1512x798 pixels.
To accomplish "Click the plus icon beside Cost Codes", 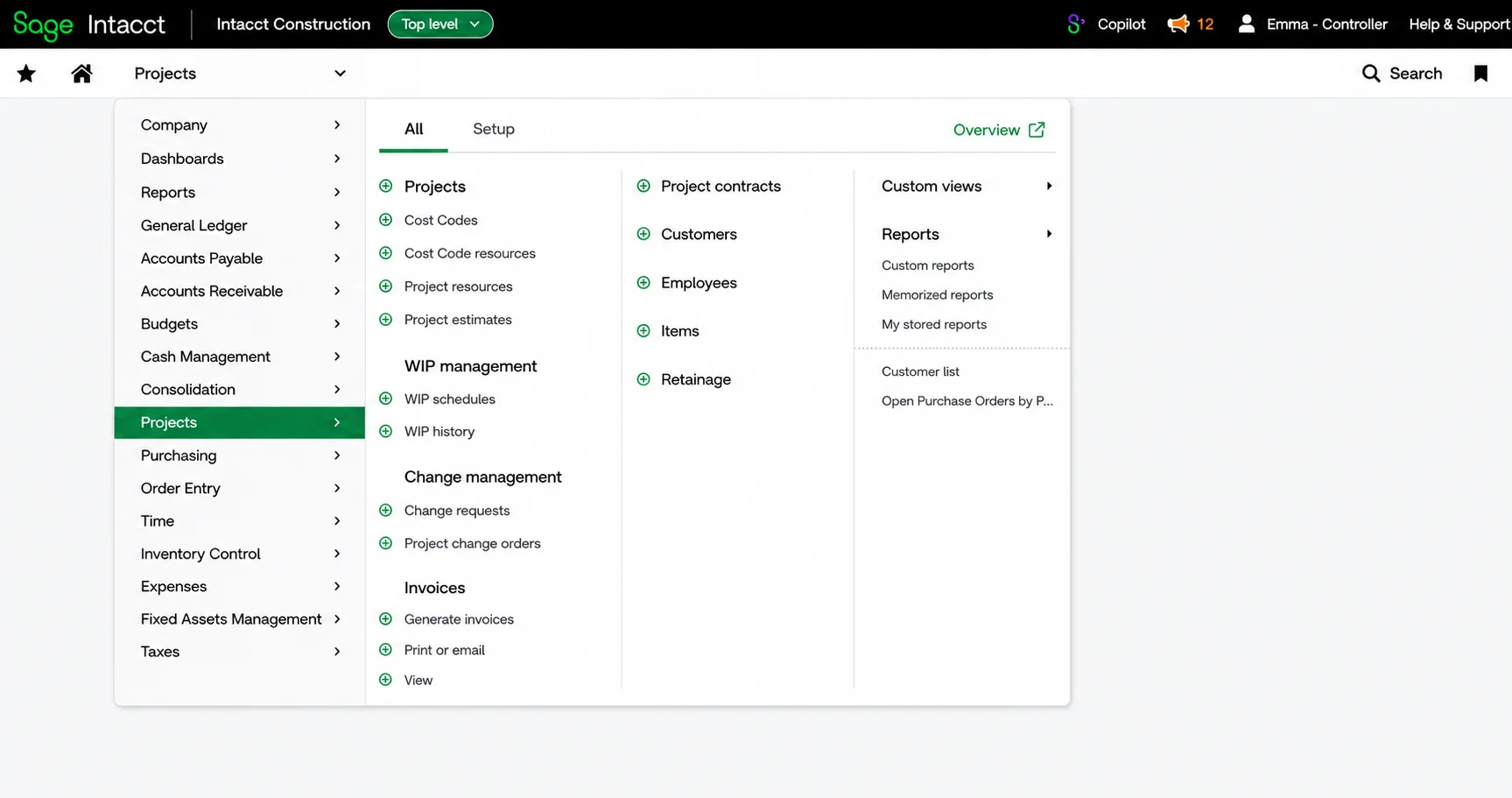I will click(385, 220).
